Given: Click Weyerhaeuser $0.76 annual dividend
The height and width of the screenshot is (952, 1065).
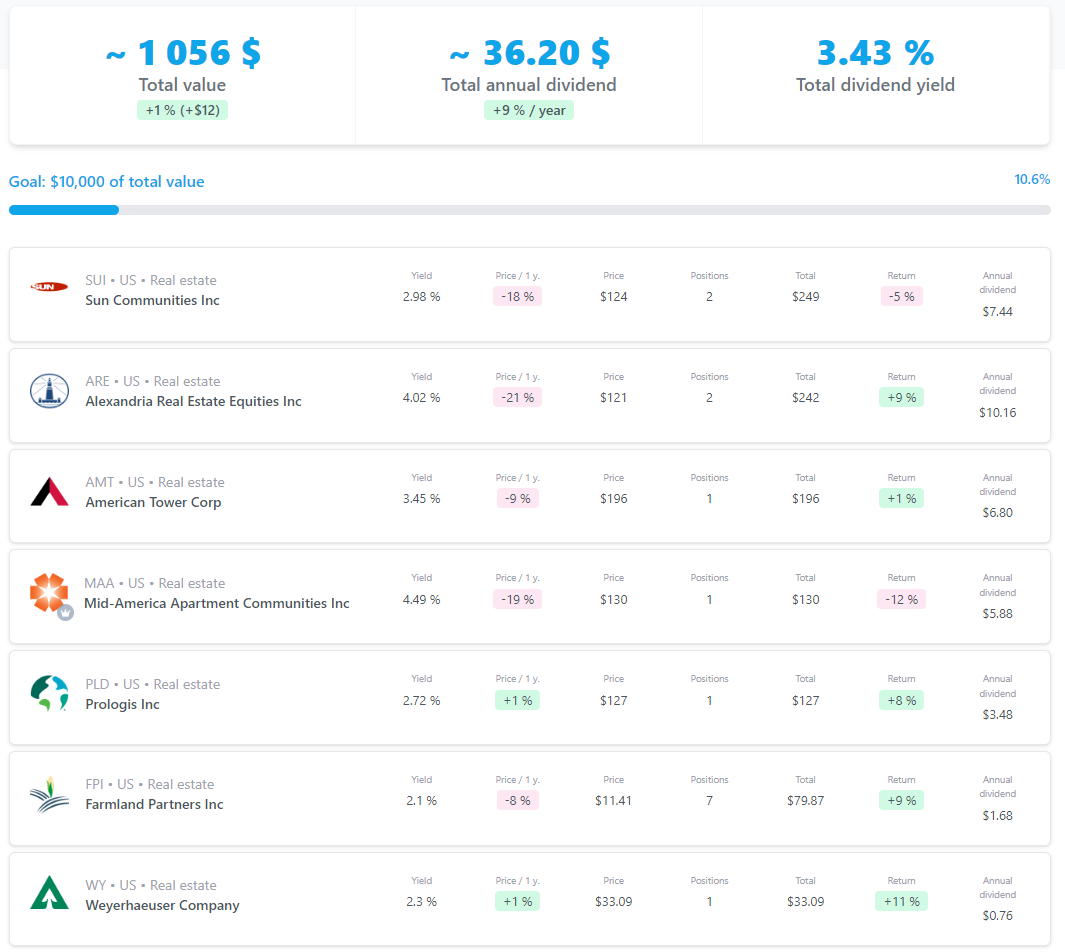Looking at the screenshot, I should pyautogui.click(x=998, y=916).
